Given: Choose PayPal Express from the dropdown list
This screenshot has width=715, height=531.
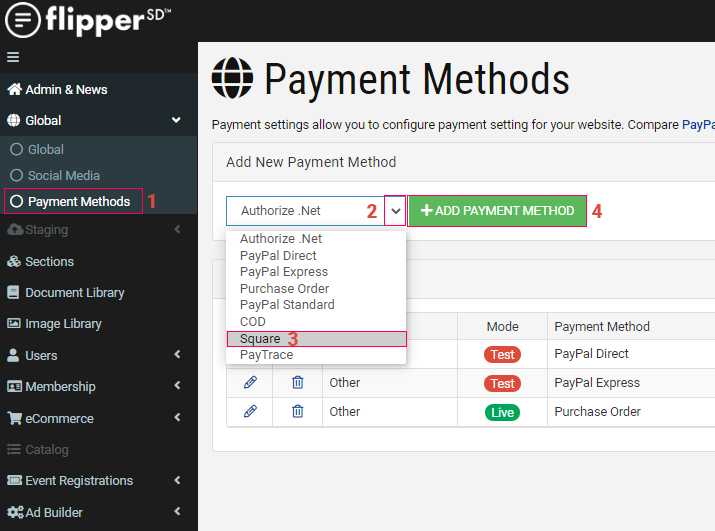Looking at the screenshot, I should coord(316,272).
